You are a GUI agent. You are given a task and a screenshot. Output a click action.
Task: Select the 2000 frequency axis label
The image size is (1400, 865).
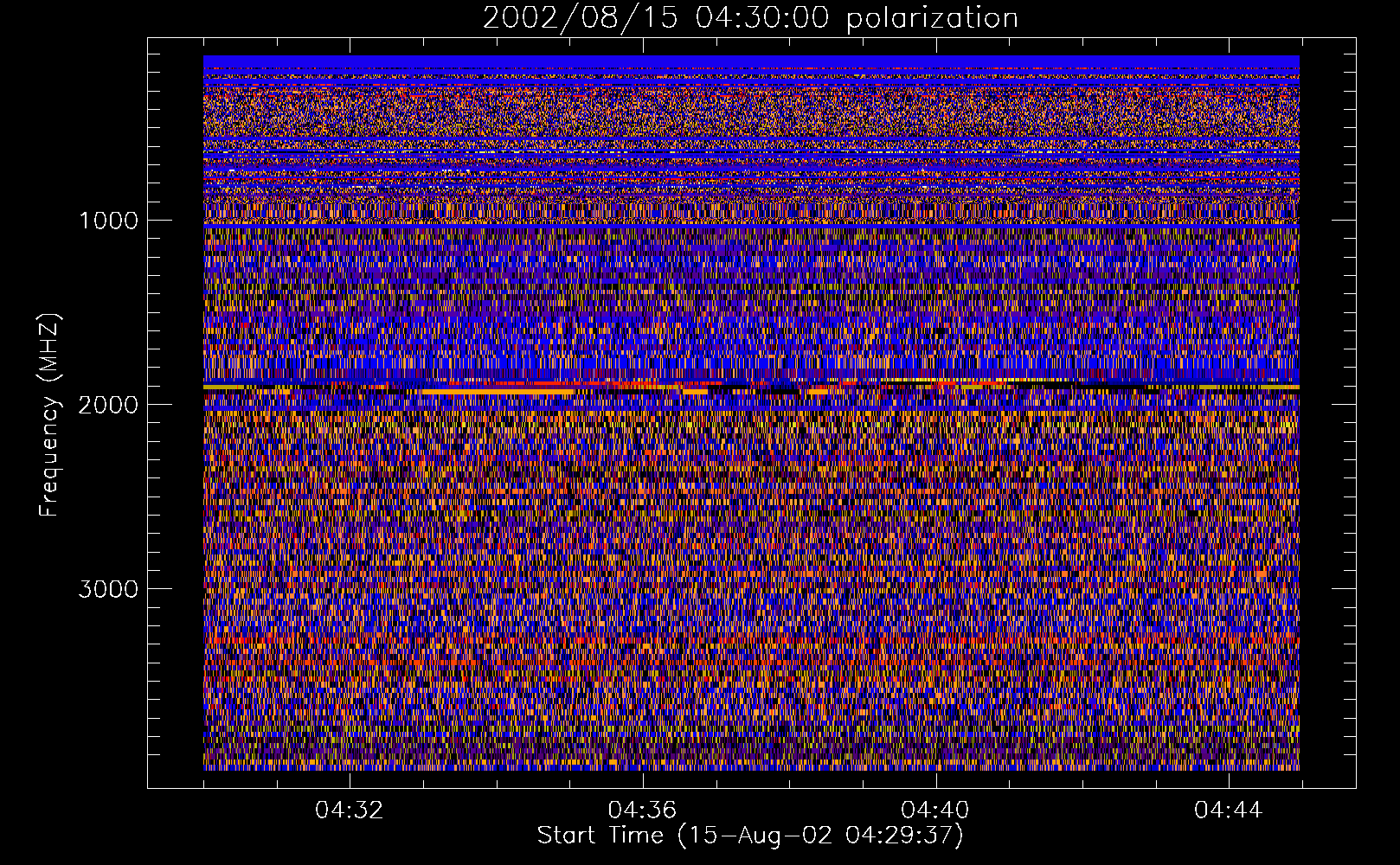click(x=108, y=405)
